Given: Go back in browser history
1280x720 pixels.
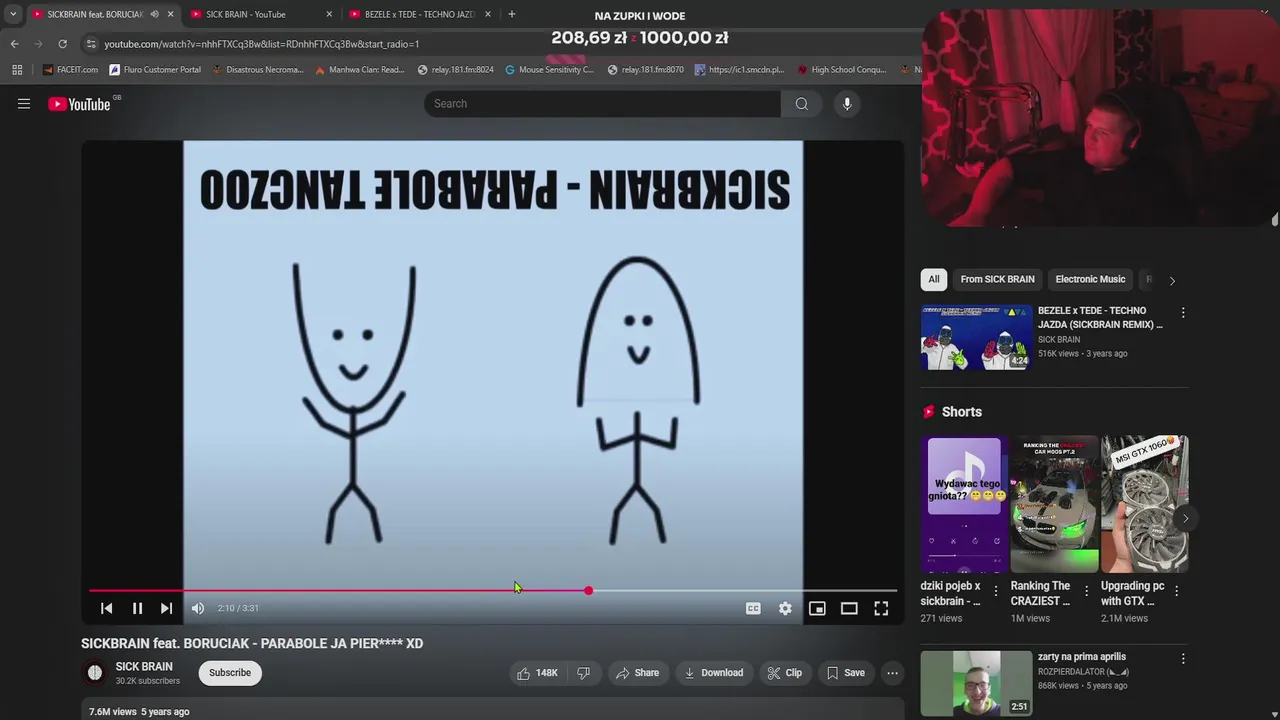Looking at the screenshot, I should [14, 44].
